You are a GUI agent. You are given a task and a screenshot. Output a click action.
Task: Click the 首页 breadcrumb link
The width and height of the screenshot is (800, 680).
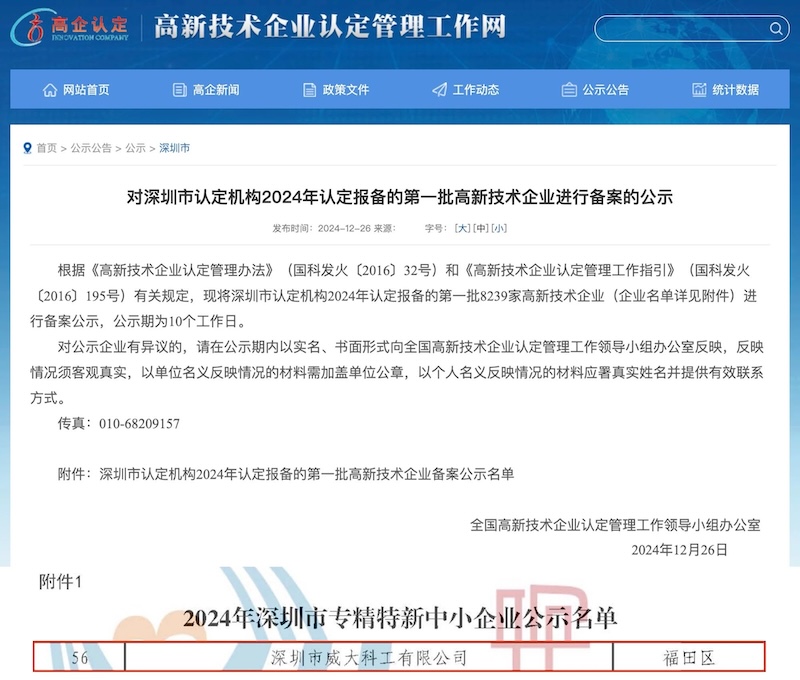[x=47, y=148]
